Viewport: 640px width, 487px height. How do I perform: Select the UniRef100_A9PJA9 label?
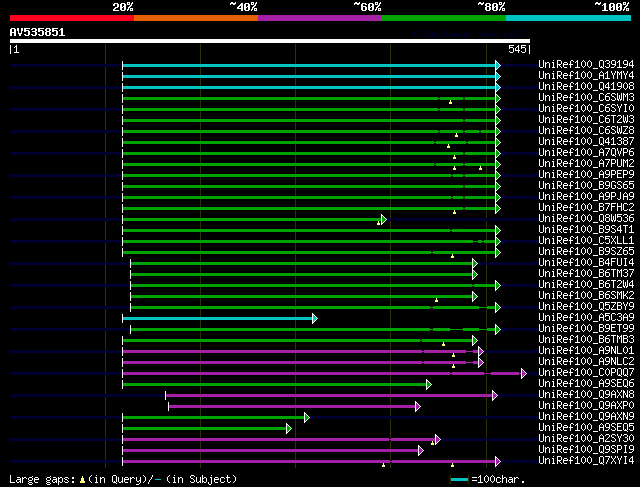586,197
